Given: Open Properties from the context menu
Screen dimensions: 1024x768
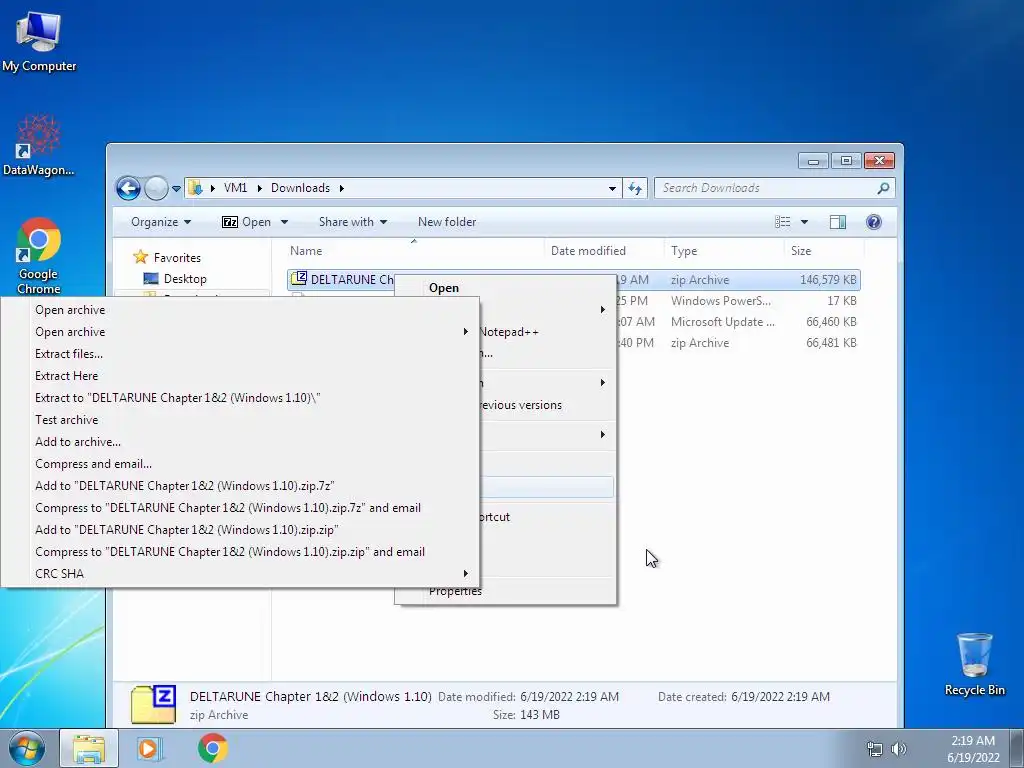Looking at the screenshot, I should [x=455, y=592].
